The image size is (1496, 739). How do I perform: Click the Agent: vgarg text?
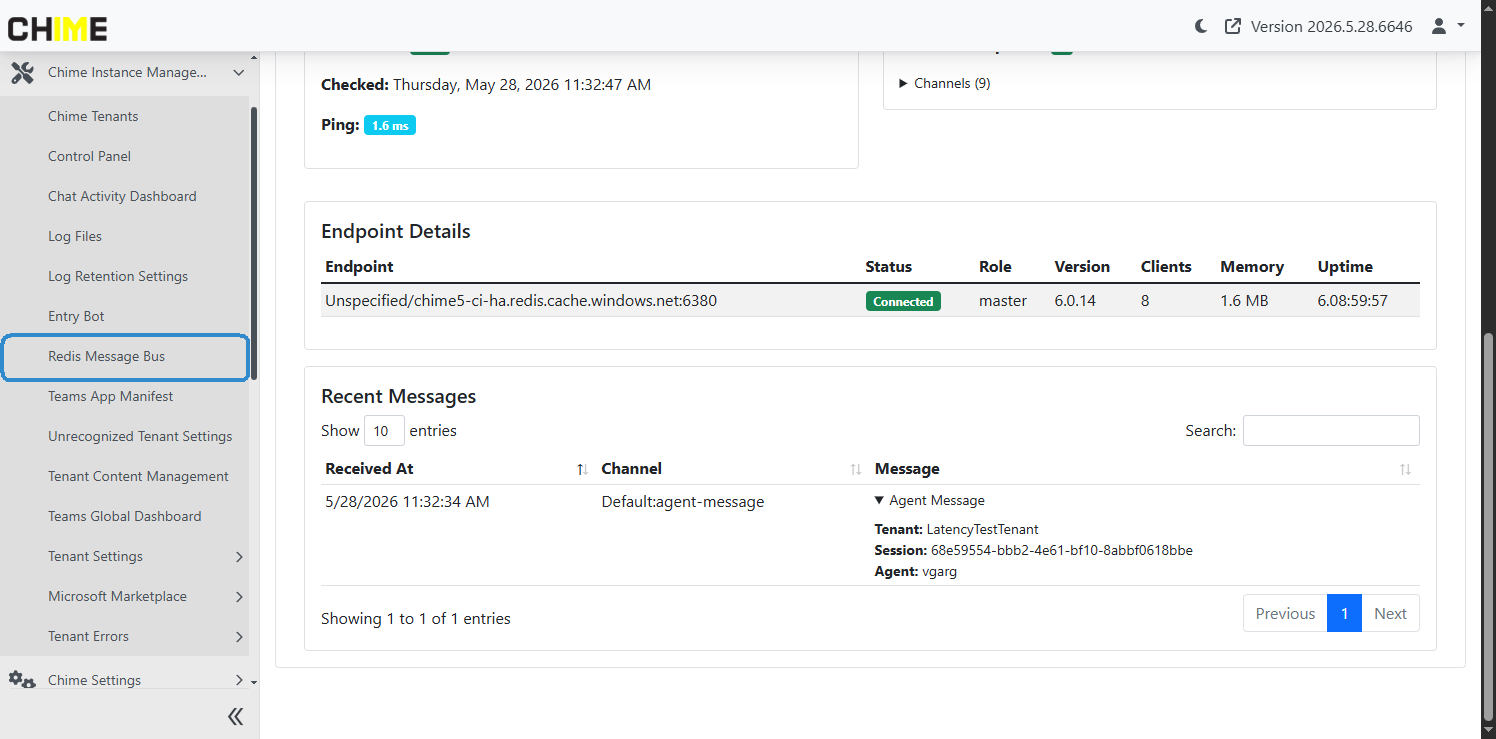click(x=916, y=571)
